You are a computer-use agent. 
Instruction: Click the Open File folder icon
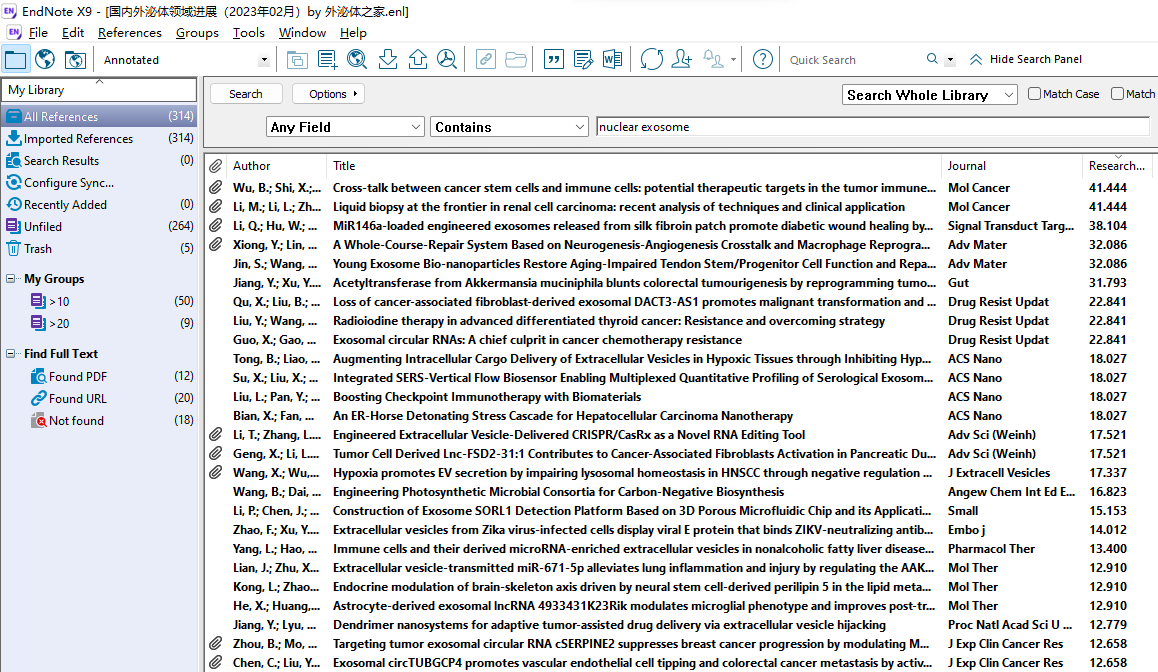click(515, 59)
